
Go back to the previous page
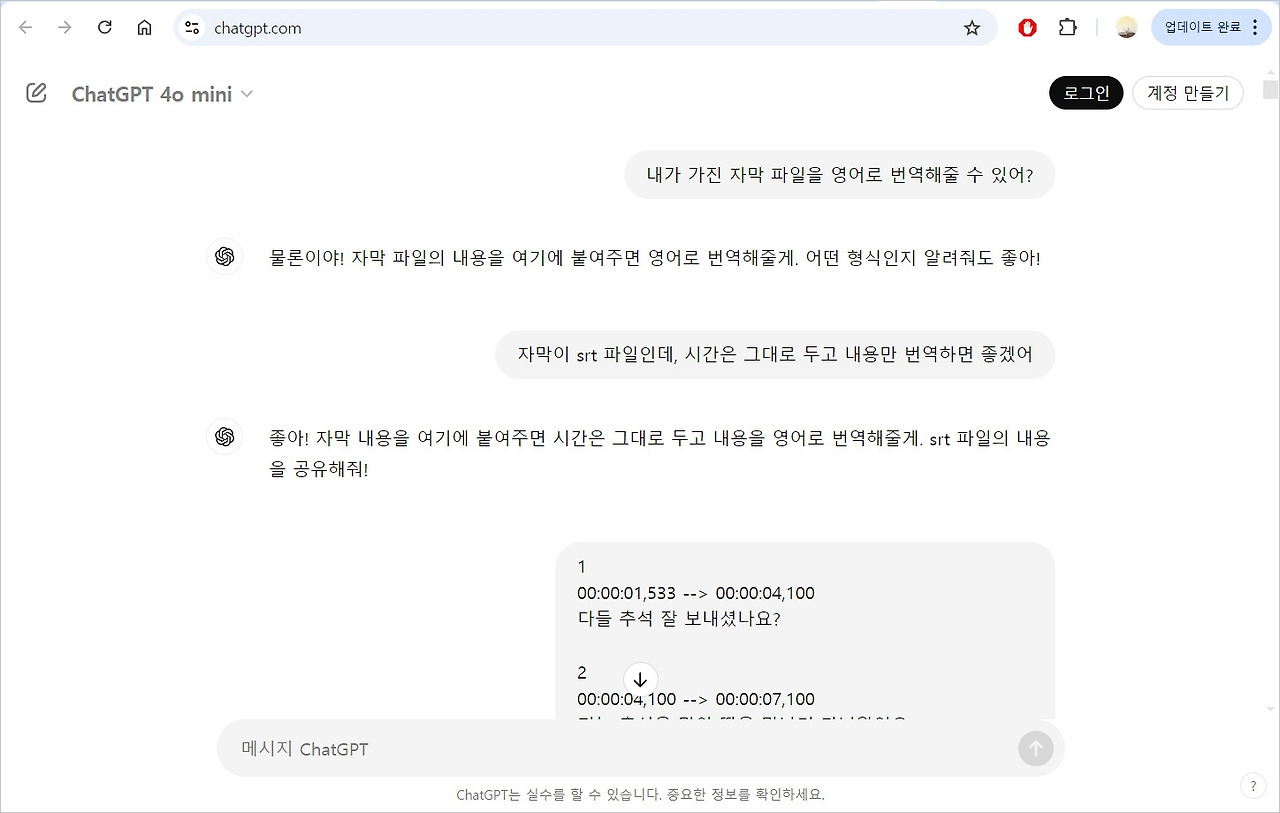tap(26, 28)
